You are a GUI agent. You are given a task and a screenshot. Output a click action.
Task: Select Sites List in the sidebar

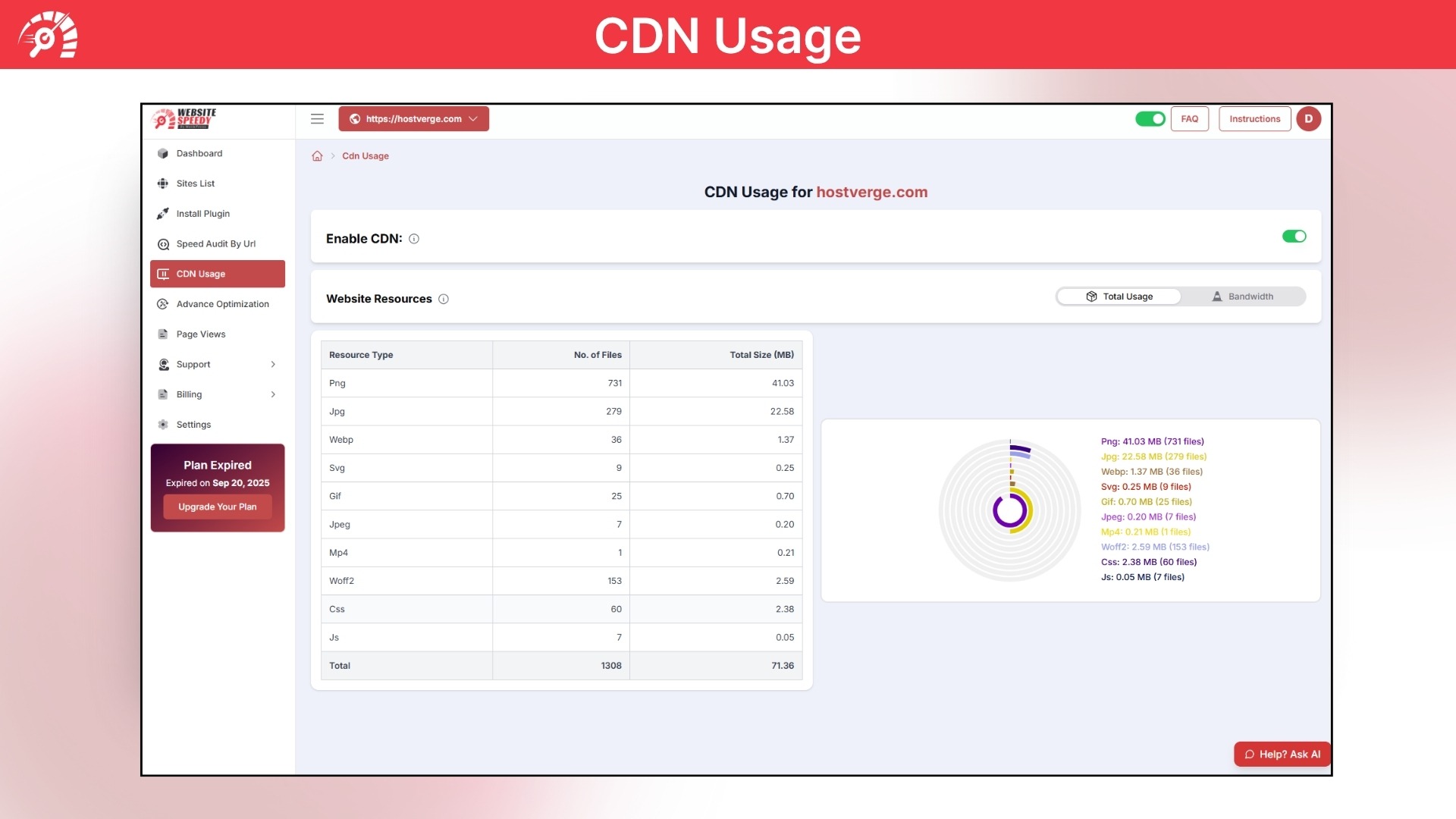pyautogui.click(x=196, y=183)
